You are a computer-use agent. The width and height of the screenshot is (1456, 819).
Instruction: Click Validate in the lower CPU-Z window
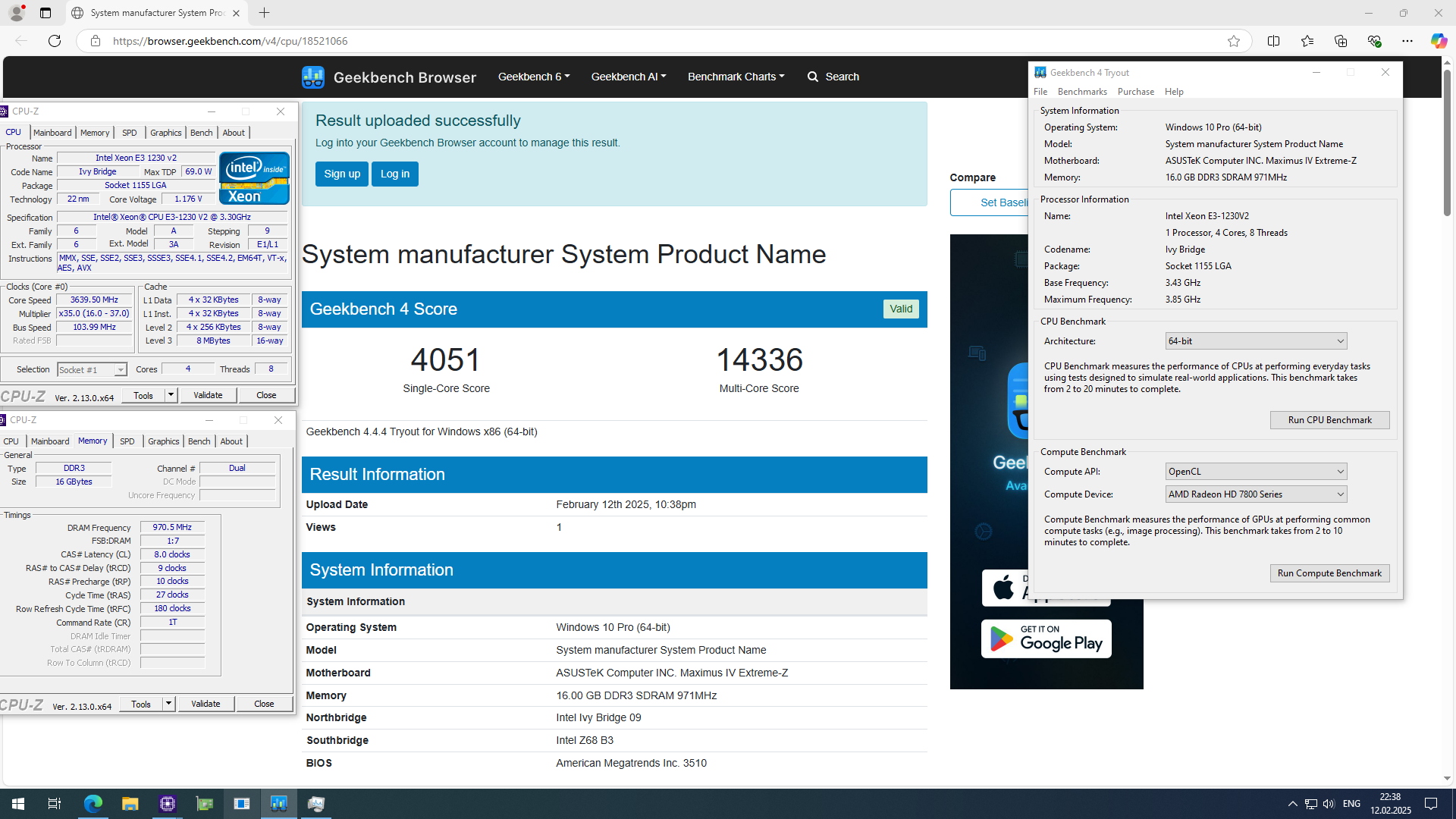206,704
